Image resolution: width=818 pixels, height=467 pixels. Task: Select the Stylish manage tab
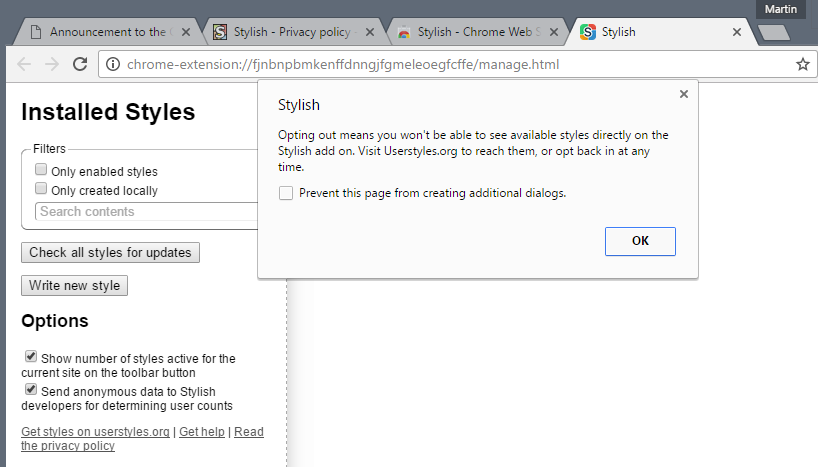tap(660, 32)
